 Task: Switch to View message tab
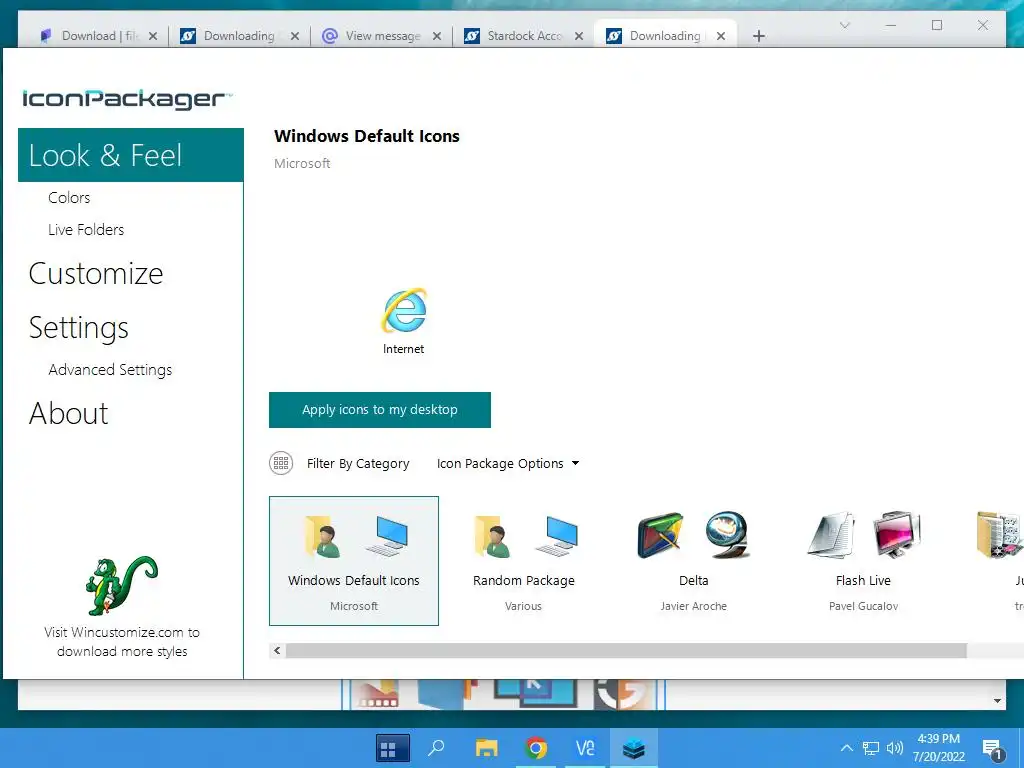click(x=382, y=36)
